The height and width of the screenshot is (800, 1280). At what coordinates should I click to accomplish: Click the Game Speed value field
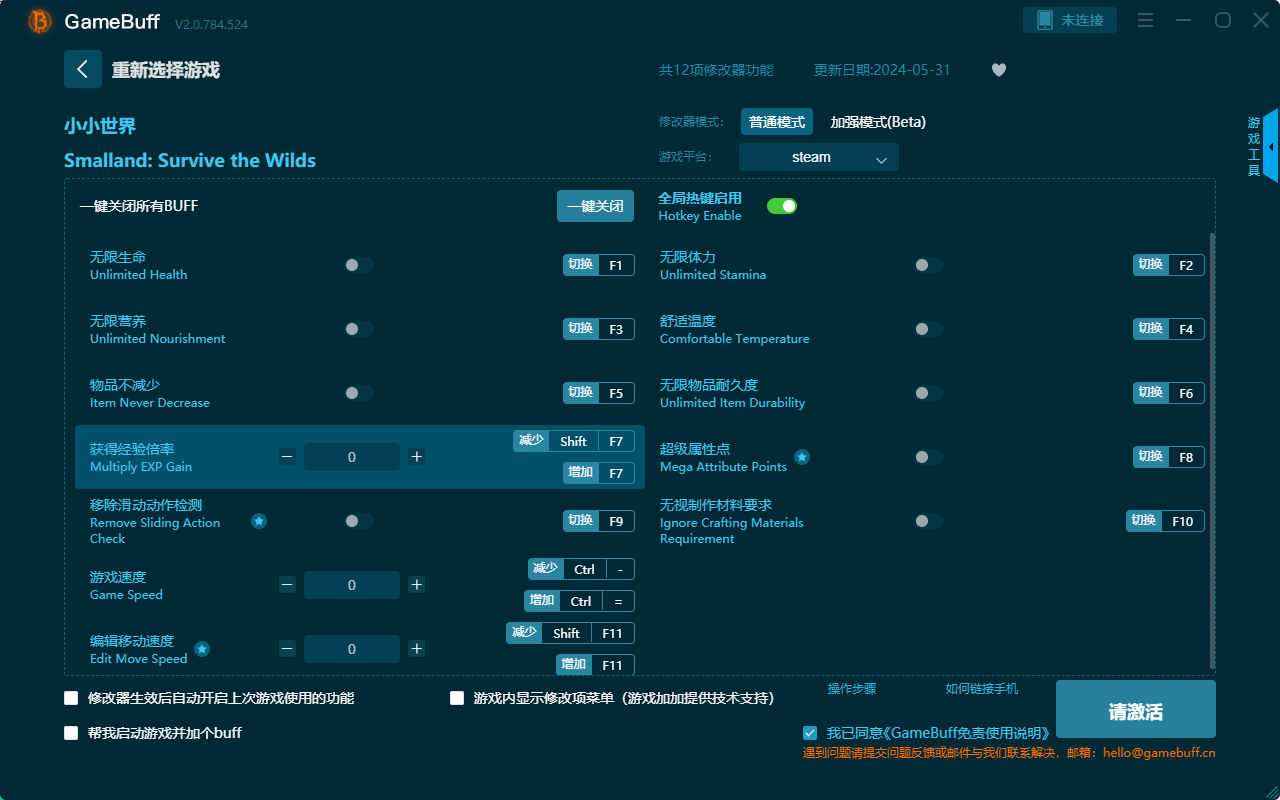click(x=352, y=585)
